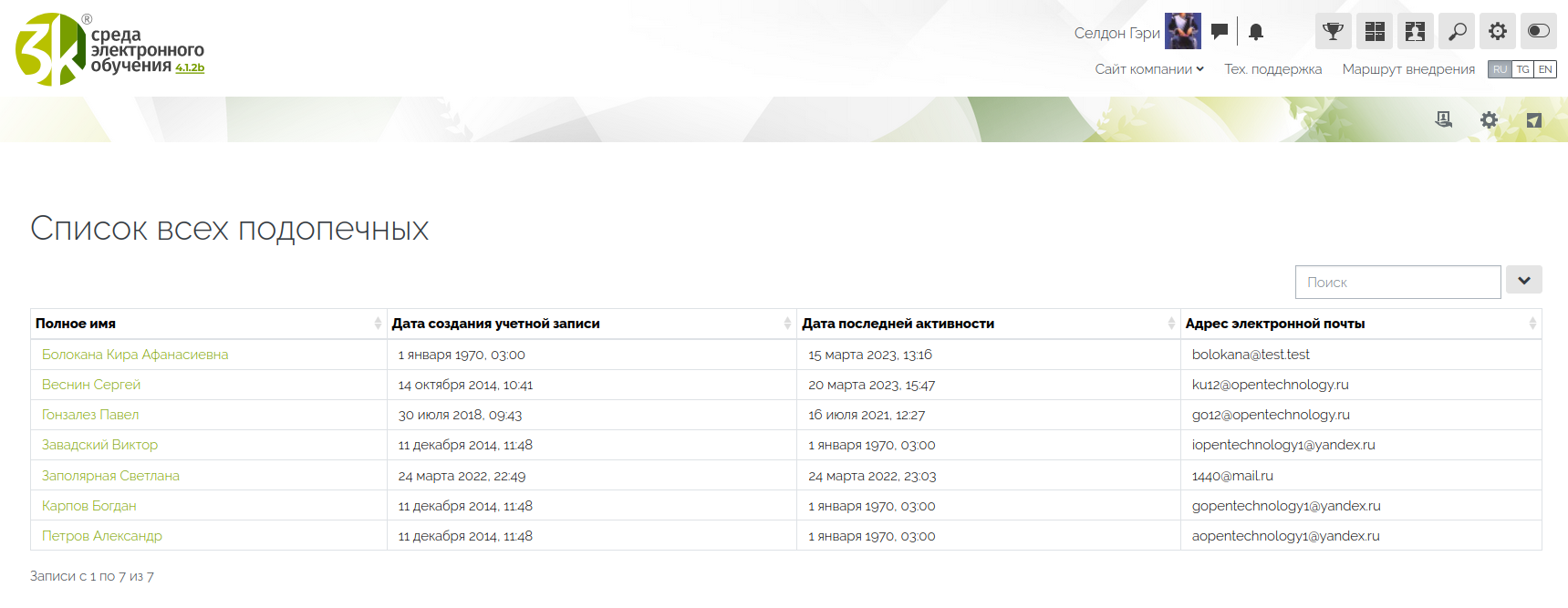Open the user link Петров Александр
This screenshot has height=608, width=1568.
pyautogui.click(x=102, y=536)
